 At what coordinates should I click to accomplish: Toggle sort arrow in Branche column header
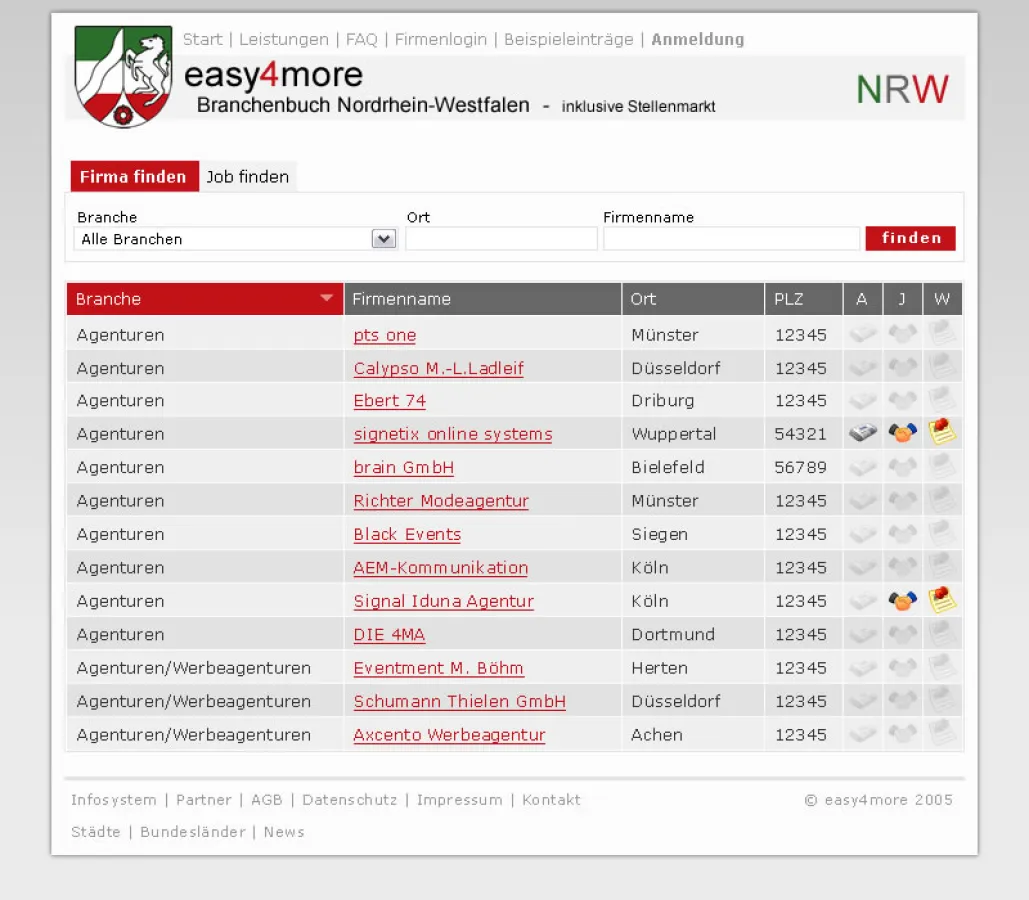point(326,298)
